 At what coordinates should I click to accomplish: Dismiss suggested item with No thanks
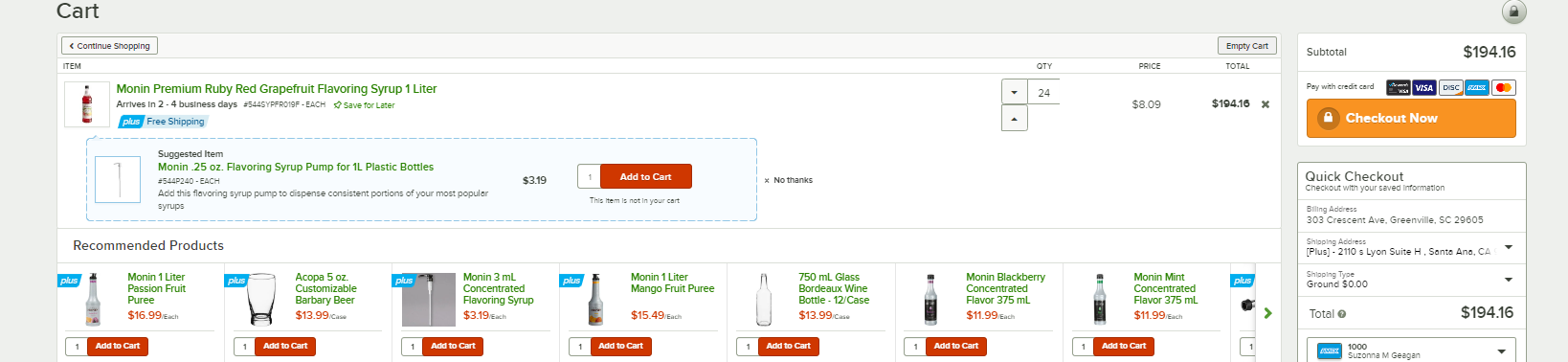point(788,180)
